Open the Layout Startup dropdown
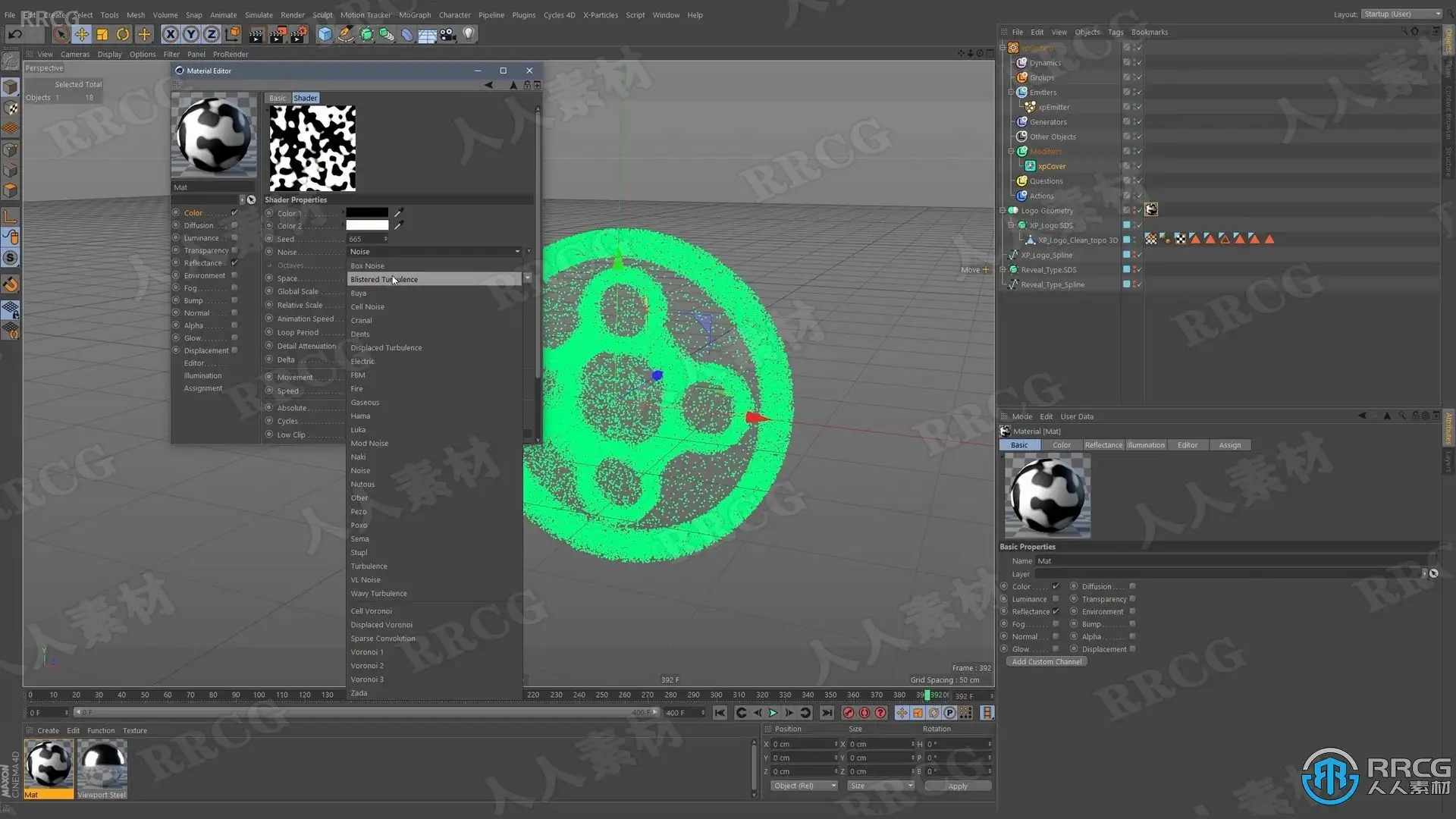1456x819 pixels. point(1401,14)
